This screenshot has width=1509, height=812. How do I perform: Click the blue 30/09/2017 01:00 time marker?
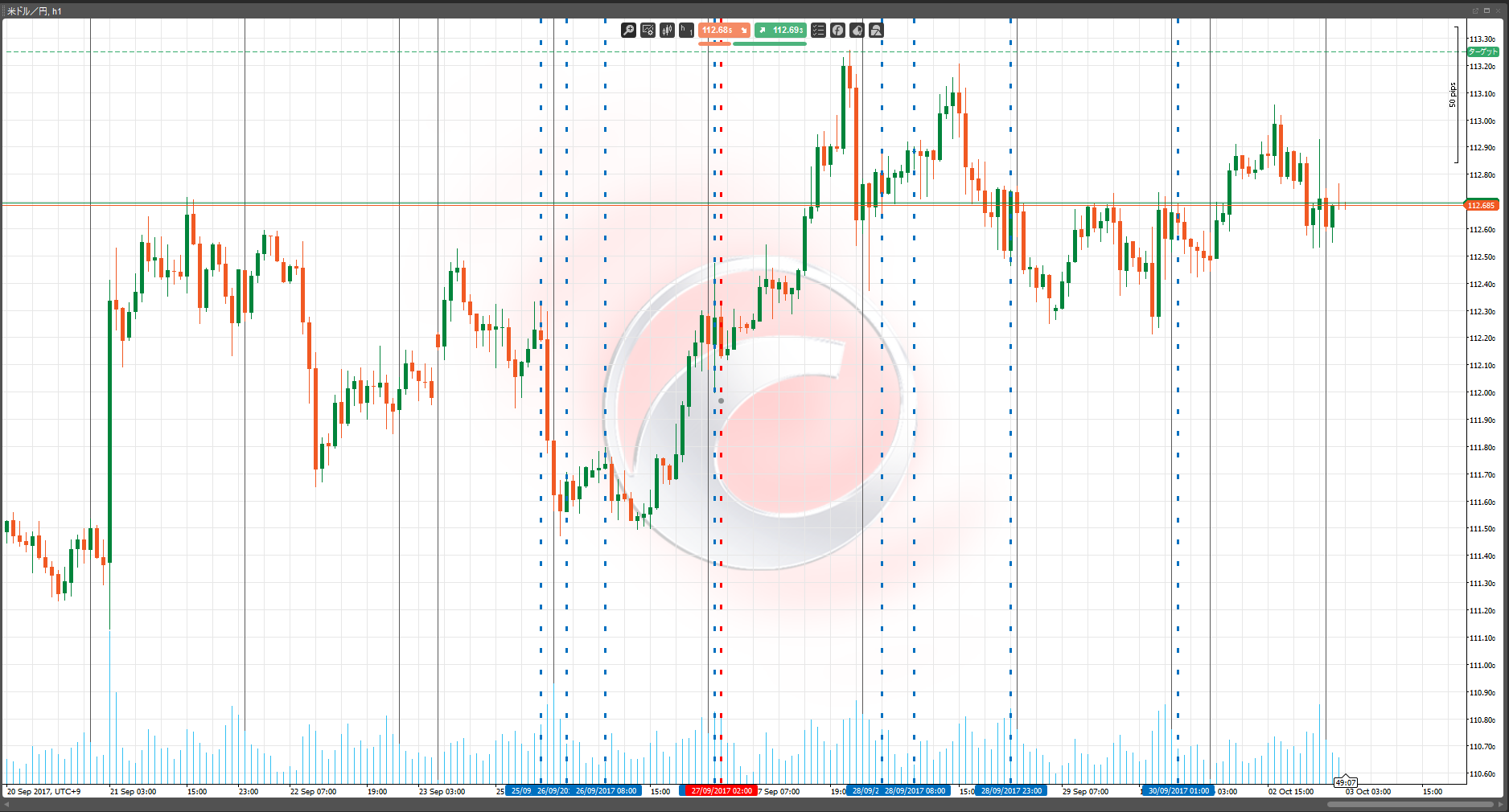pyautogui.click(x=1178, y=791)
